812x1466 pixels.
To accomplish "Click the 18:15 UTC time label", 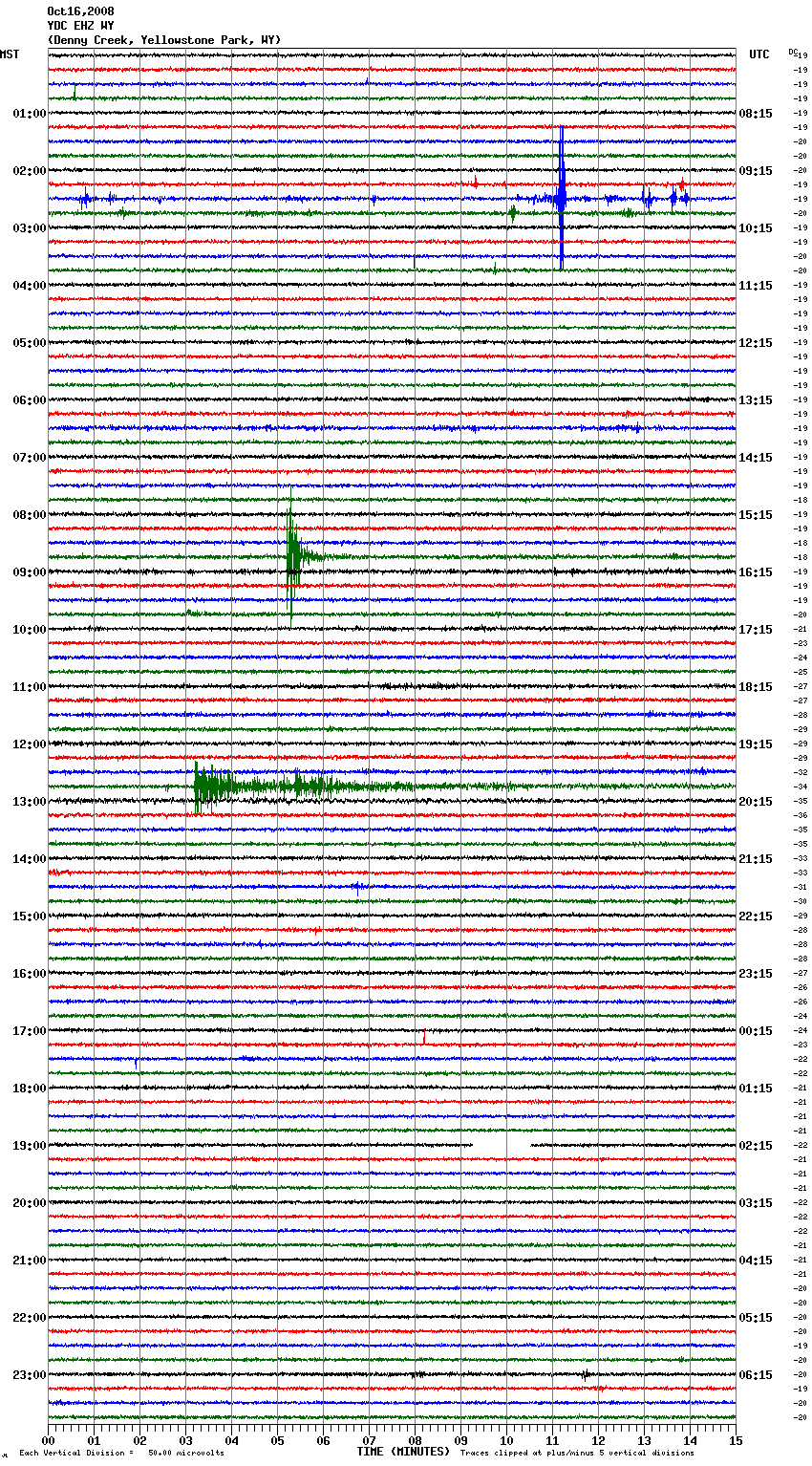I will [x=756, y=687].
